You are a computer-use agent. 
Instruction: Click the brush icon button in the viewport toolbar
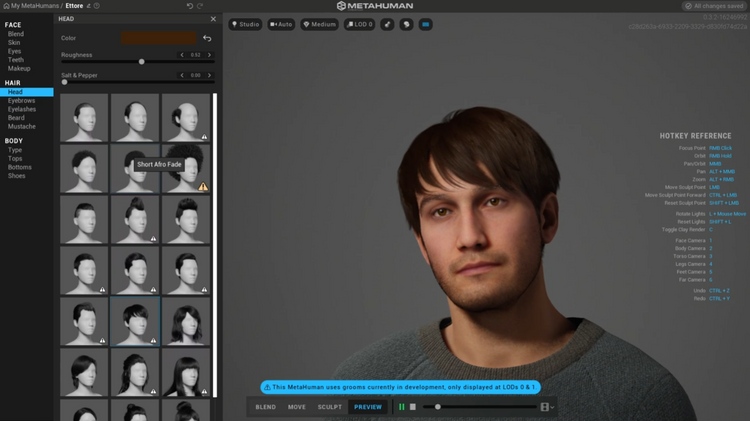tap(387, 24)
